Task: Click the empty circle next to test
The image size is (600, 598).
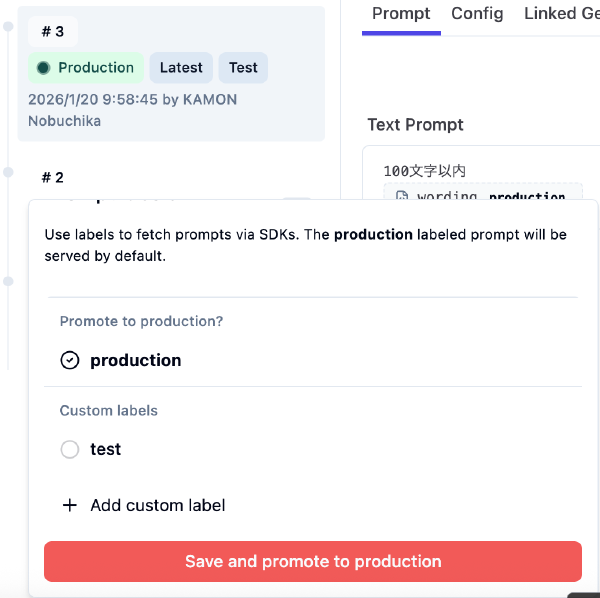Action: (70, 450)
